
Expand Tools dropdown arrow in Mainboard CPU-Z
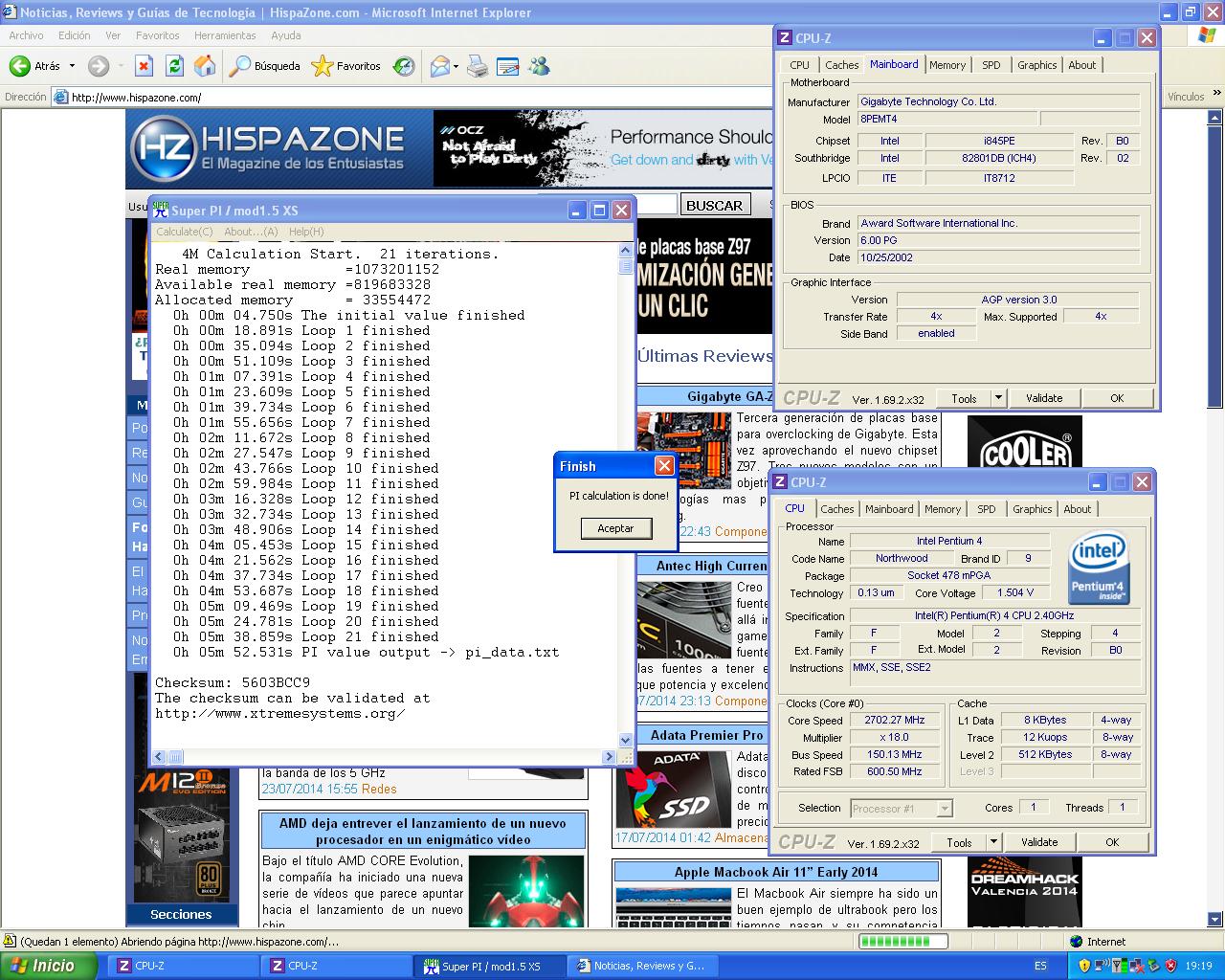pos(998,398)
